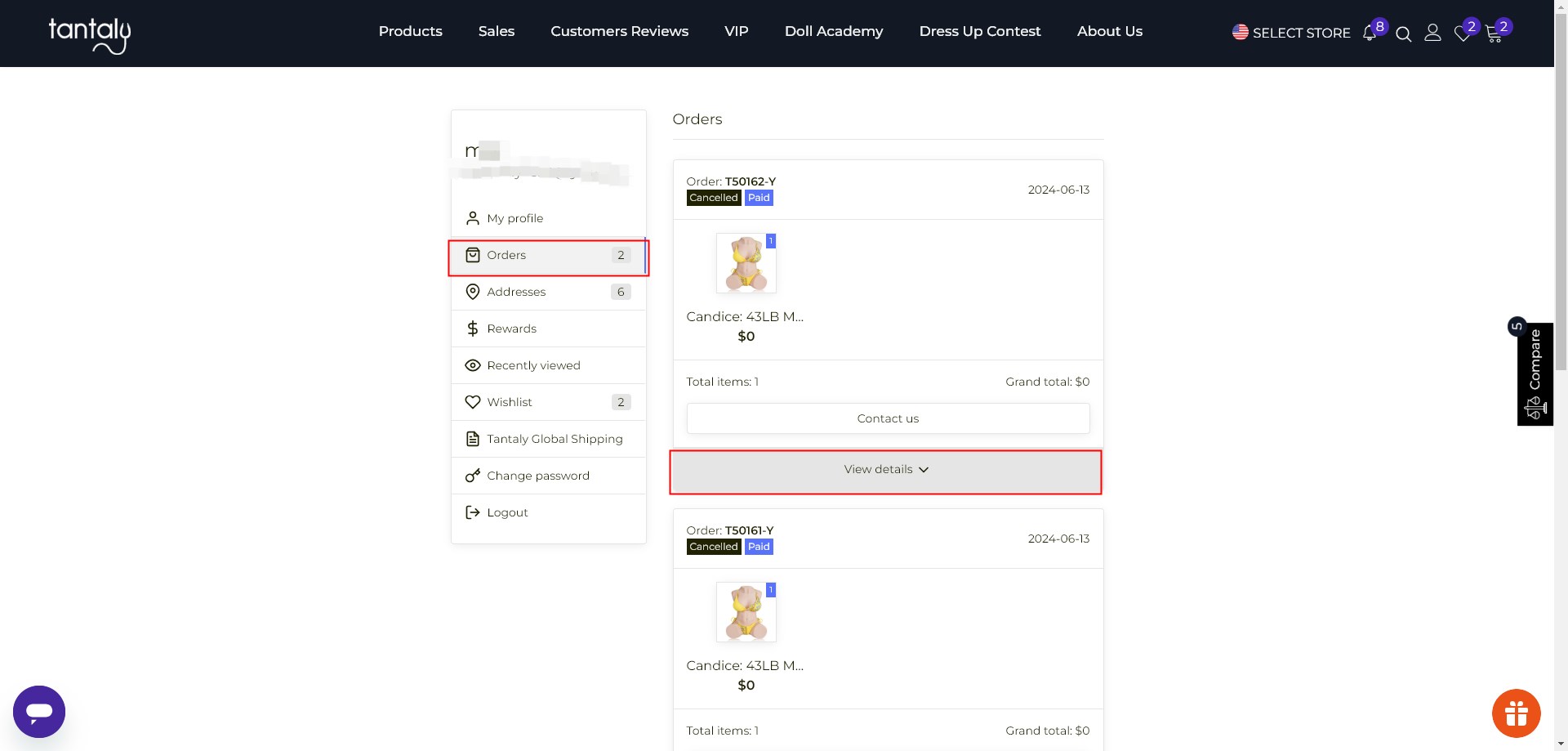Click the sidebar Wishlist heart icon
1568x751 pixels.
[x=472, y=402]
